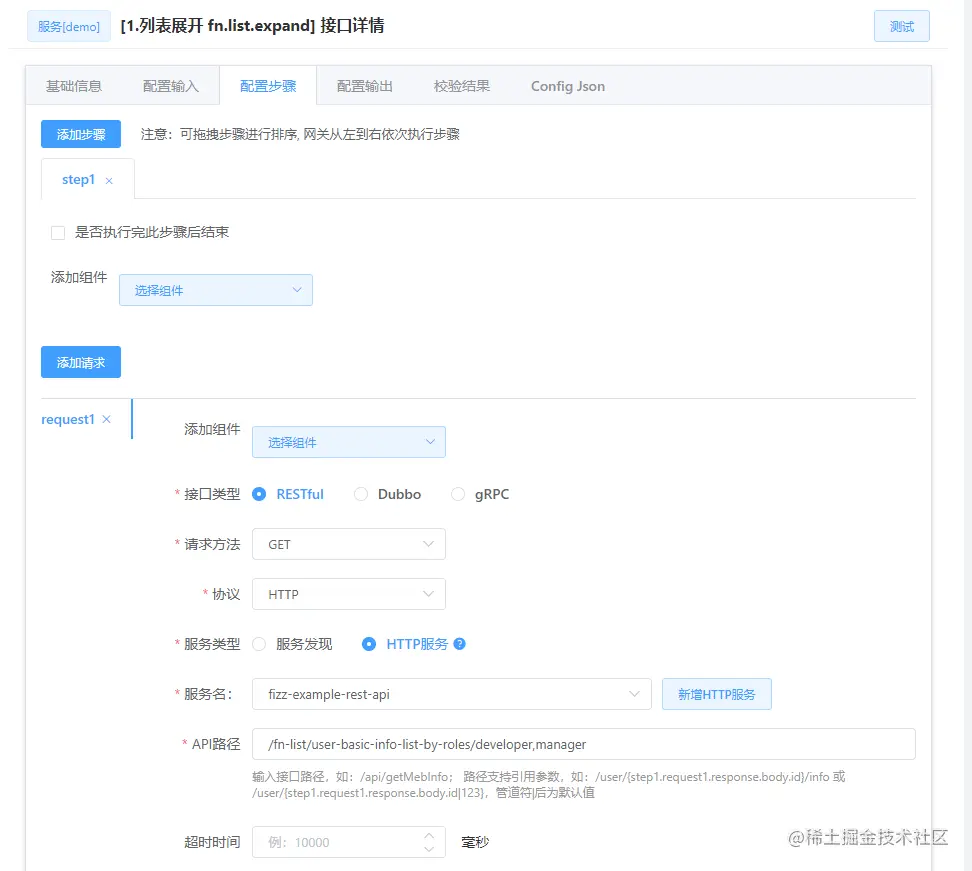Viewport: 972px width, 871px height.
Task: Click the 新增HTTP服务 button
Action: (716, 693)
